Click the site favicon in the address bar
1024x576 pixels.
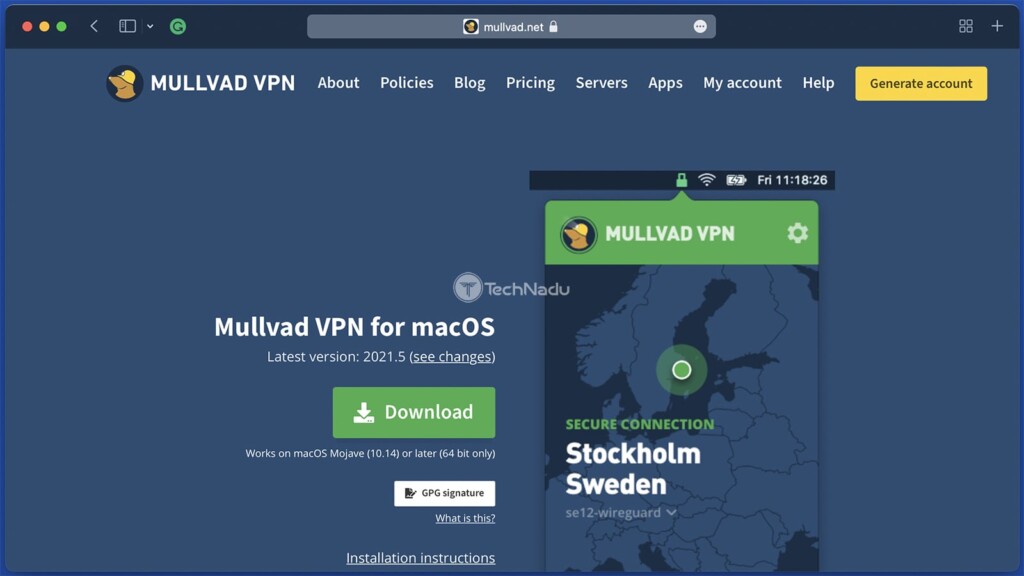tap(471, 27)
